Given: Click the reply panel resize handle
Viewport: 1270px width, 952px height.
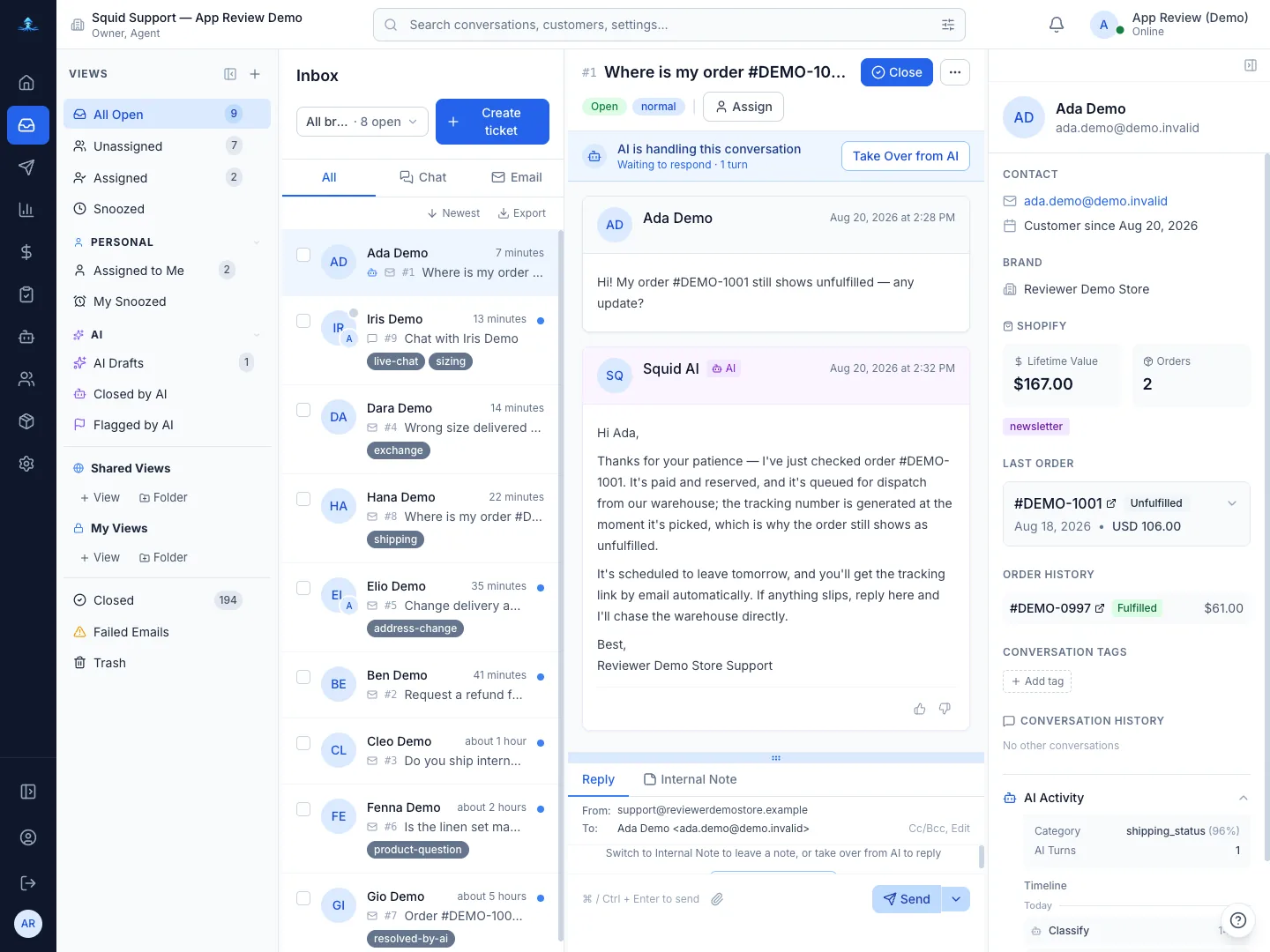Looking at the screenshot, I should (776, 758).
